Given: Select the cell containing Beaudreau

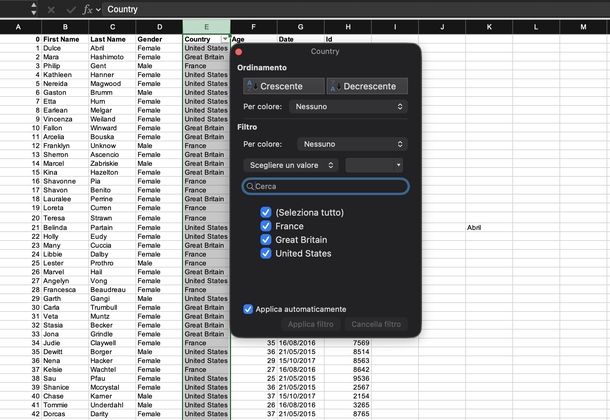Looking at the screenshot, I should pyautogui.click(x=112, y=290).
